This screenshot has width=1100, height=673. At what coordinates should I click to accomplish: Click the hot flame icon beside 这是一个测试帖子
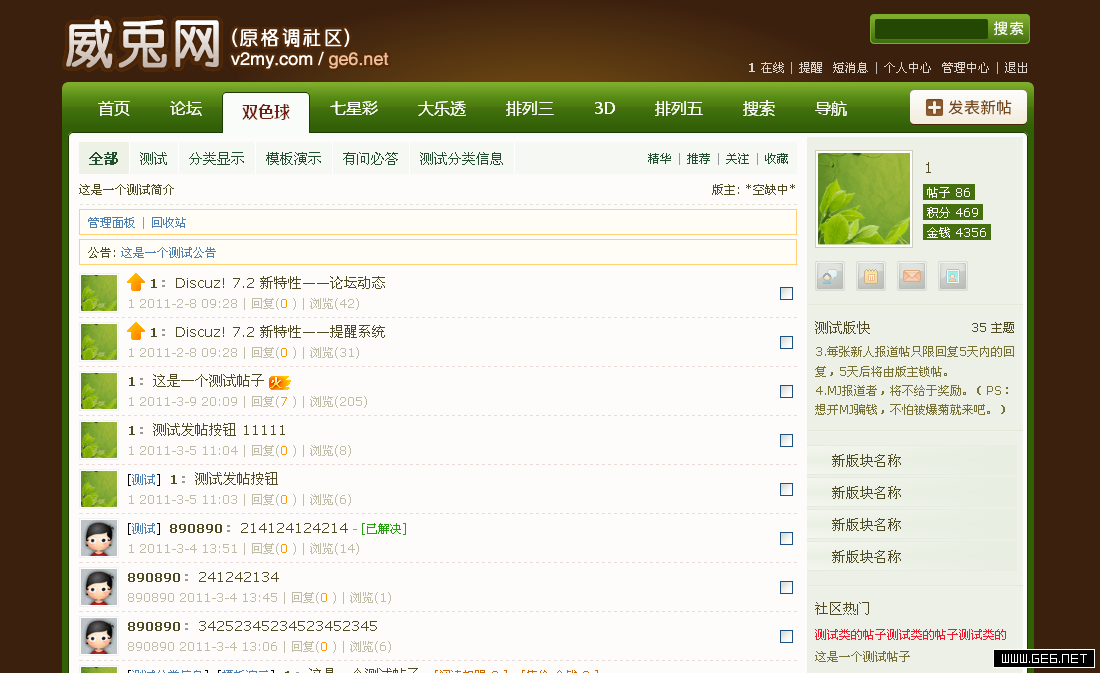click(x=279, y=382)
